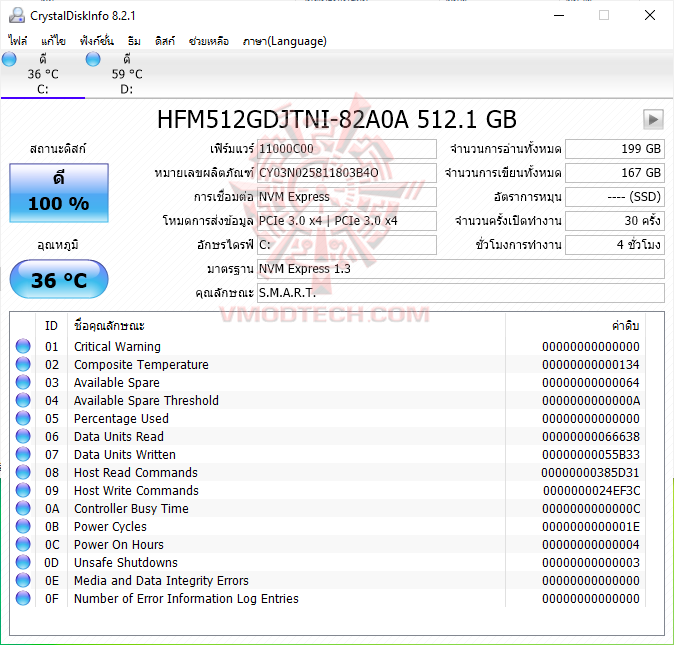Click blue status icon beside Critical Warning
The height and width of the screenshot is (645, 674).
coord(23,347)
